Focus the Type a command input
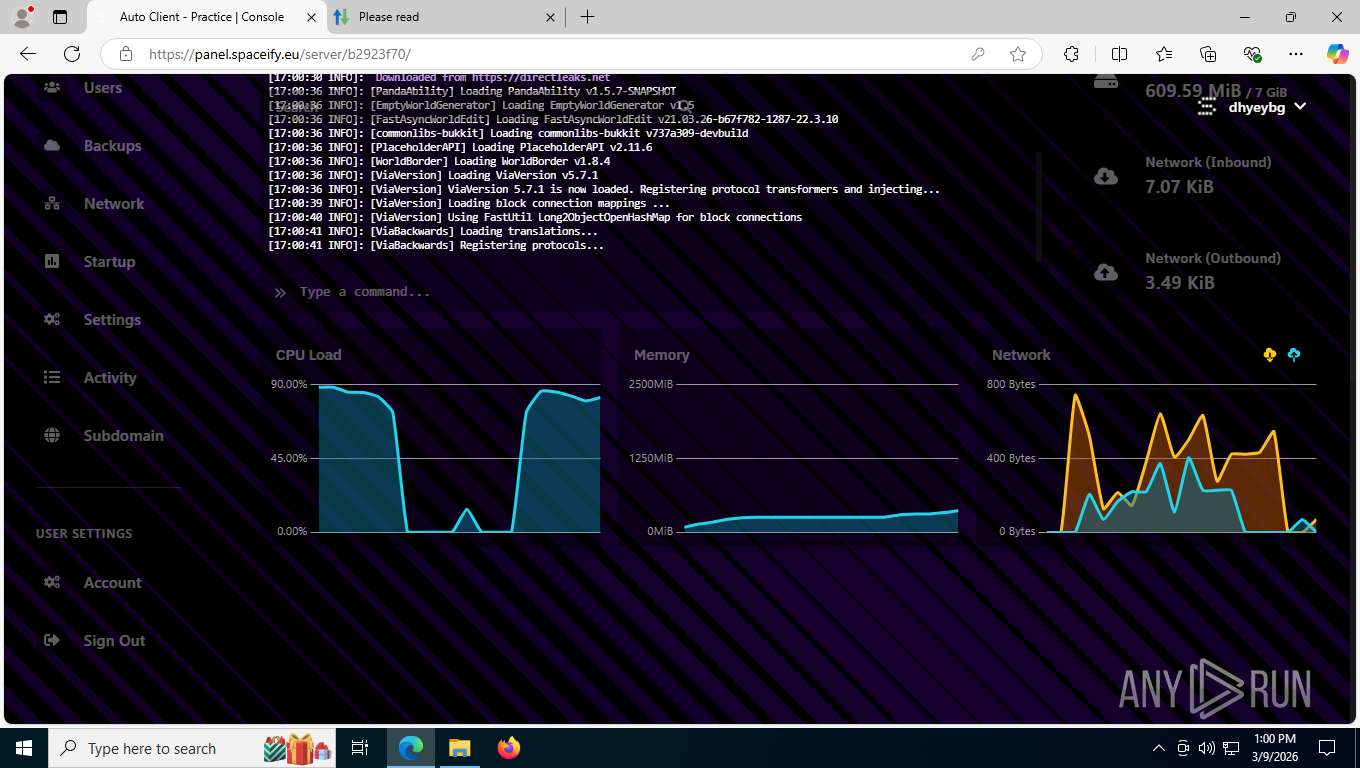The width and height of the screenshot is (1360, 768). 650,292
